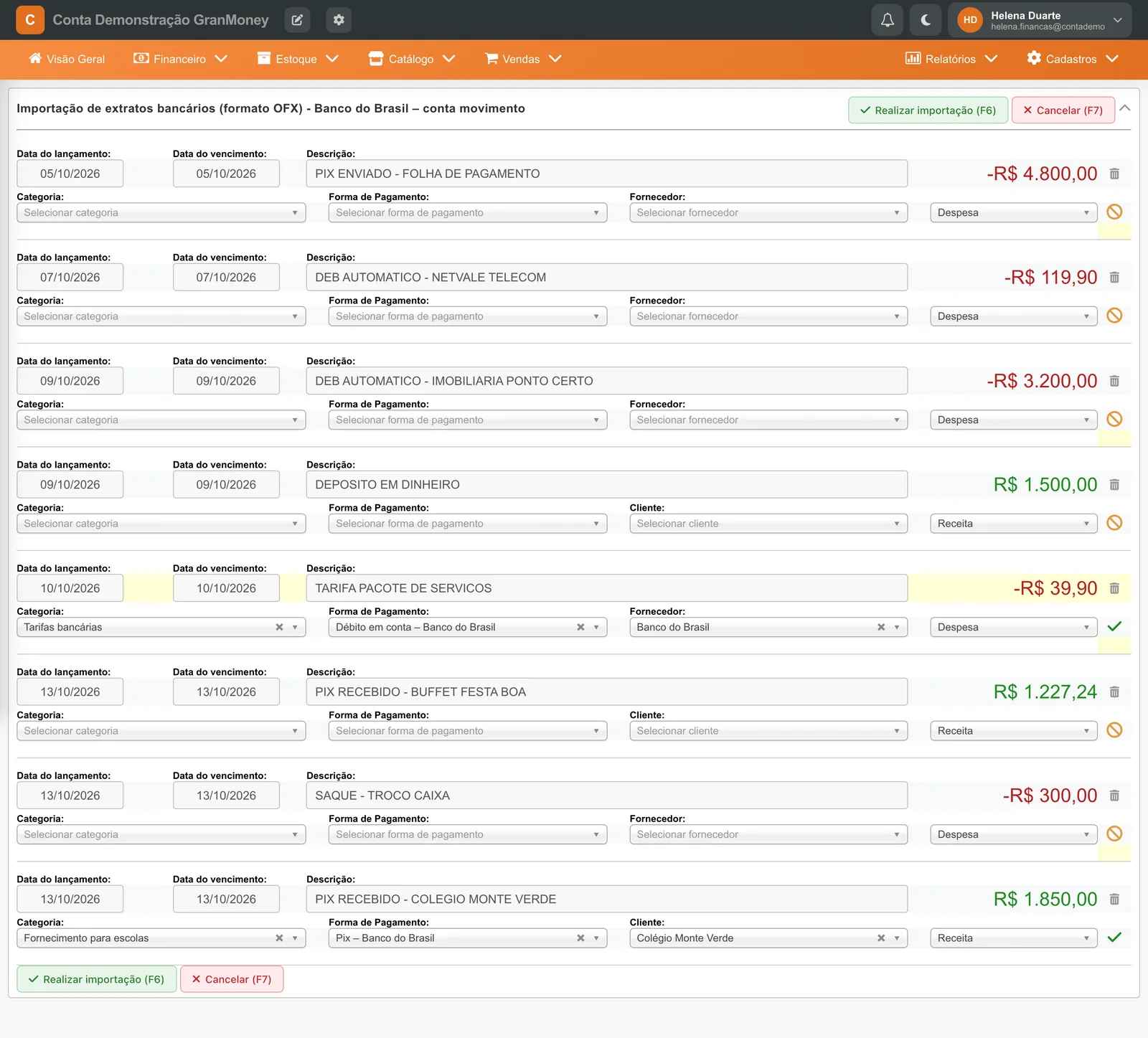Clear the Colégio Monte Verde client selection

(881, 938)
